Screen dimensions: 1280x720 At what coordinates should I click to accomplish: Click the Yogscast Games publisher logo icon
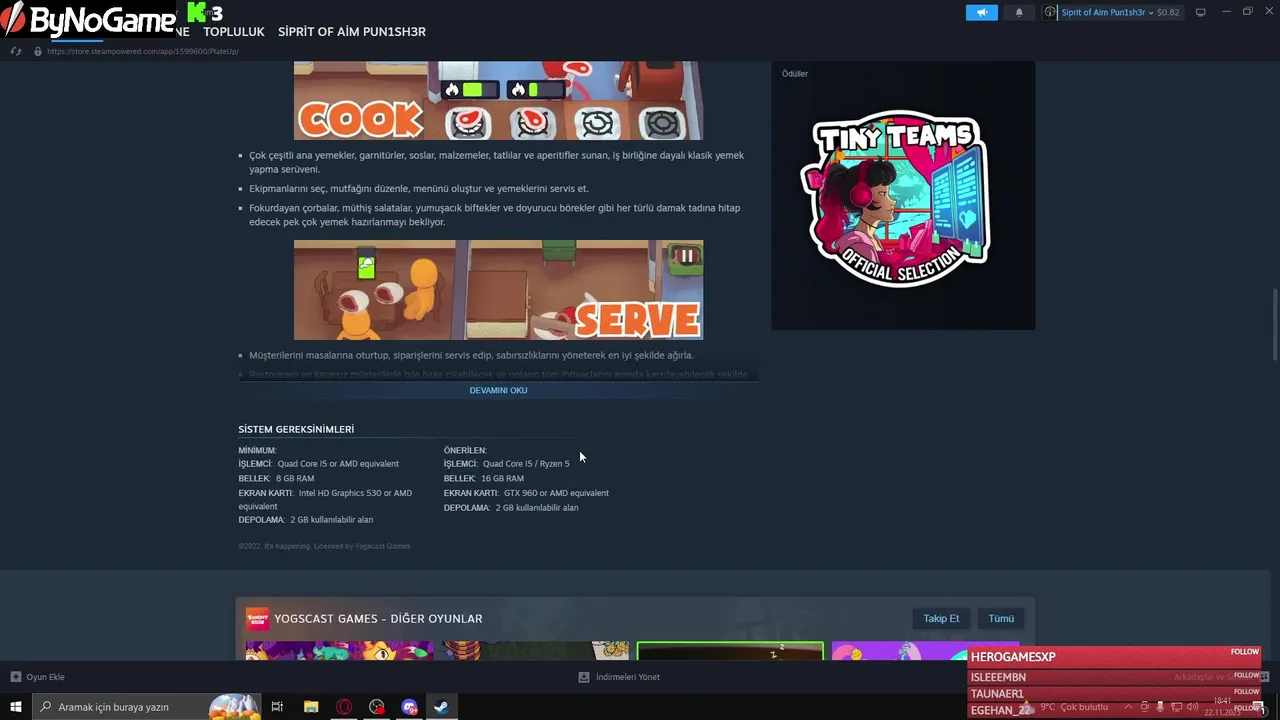click(x=258, y=619)
